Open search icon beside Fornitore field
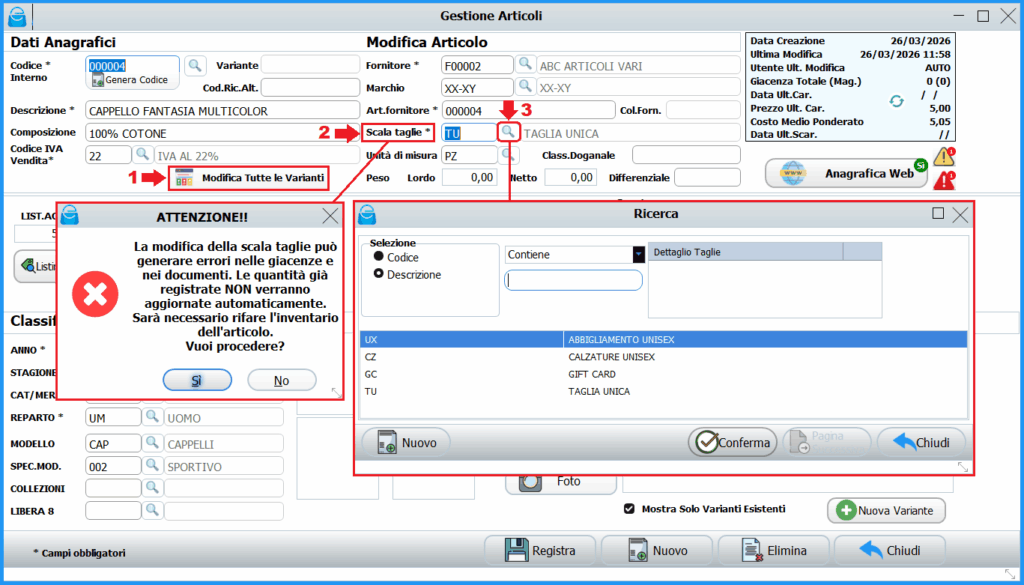 (525, 65)
